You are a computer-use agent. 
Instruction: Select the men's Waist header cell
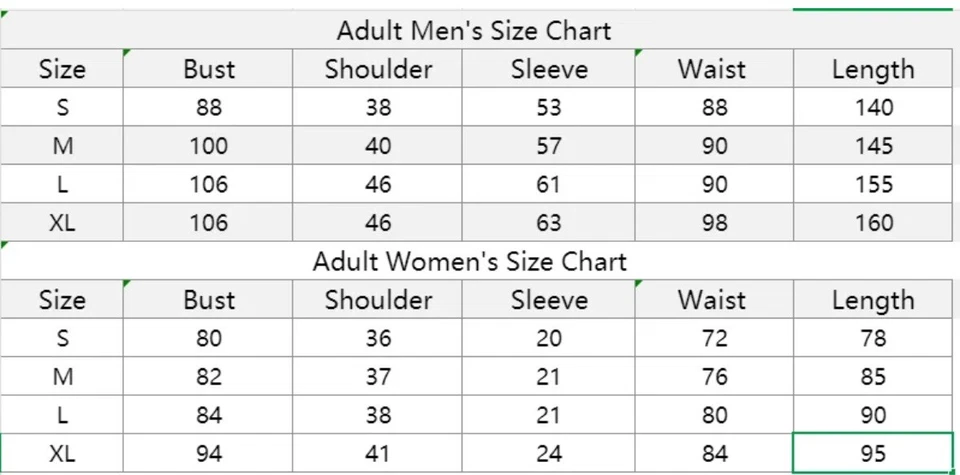coord(712,69)
